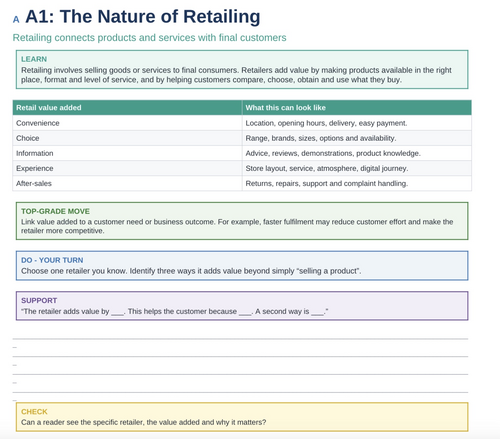Viewport: 500px width, 439px height.
Task: Click the Choice table cell
Action: click(x=127, y=138)
